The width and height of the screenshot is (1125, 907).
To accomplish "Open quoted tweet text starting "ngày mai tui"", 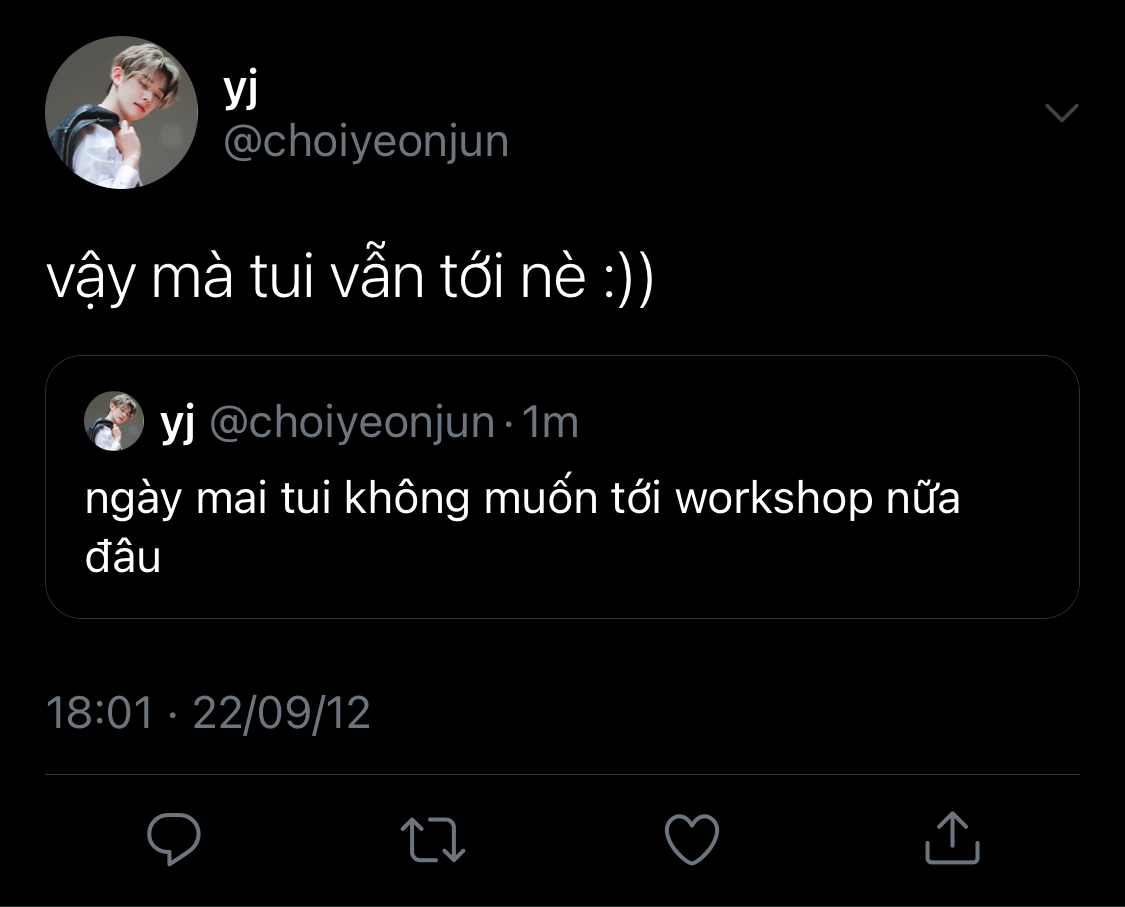I will [x=522, y=527].
